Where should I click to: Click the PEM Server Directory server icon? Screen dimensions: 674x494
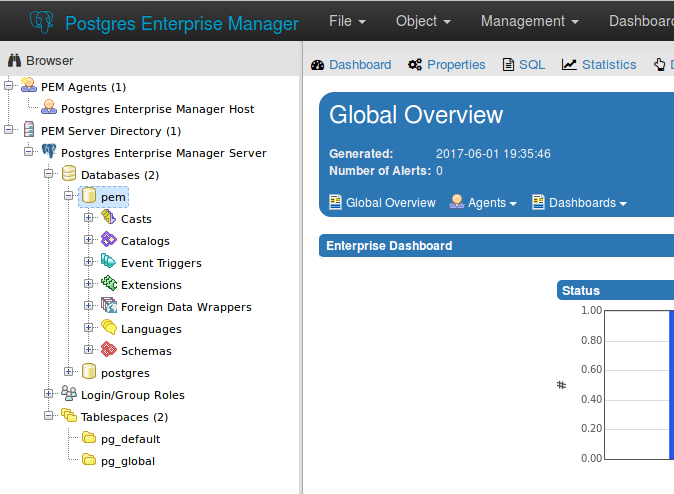coord(29,130)
